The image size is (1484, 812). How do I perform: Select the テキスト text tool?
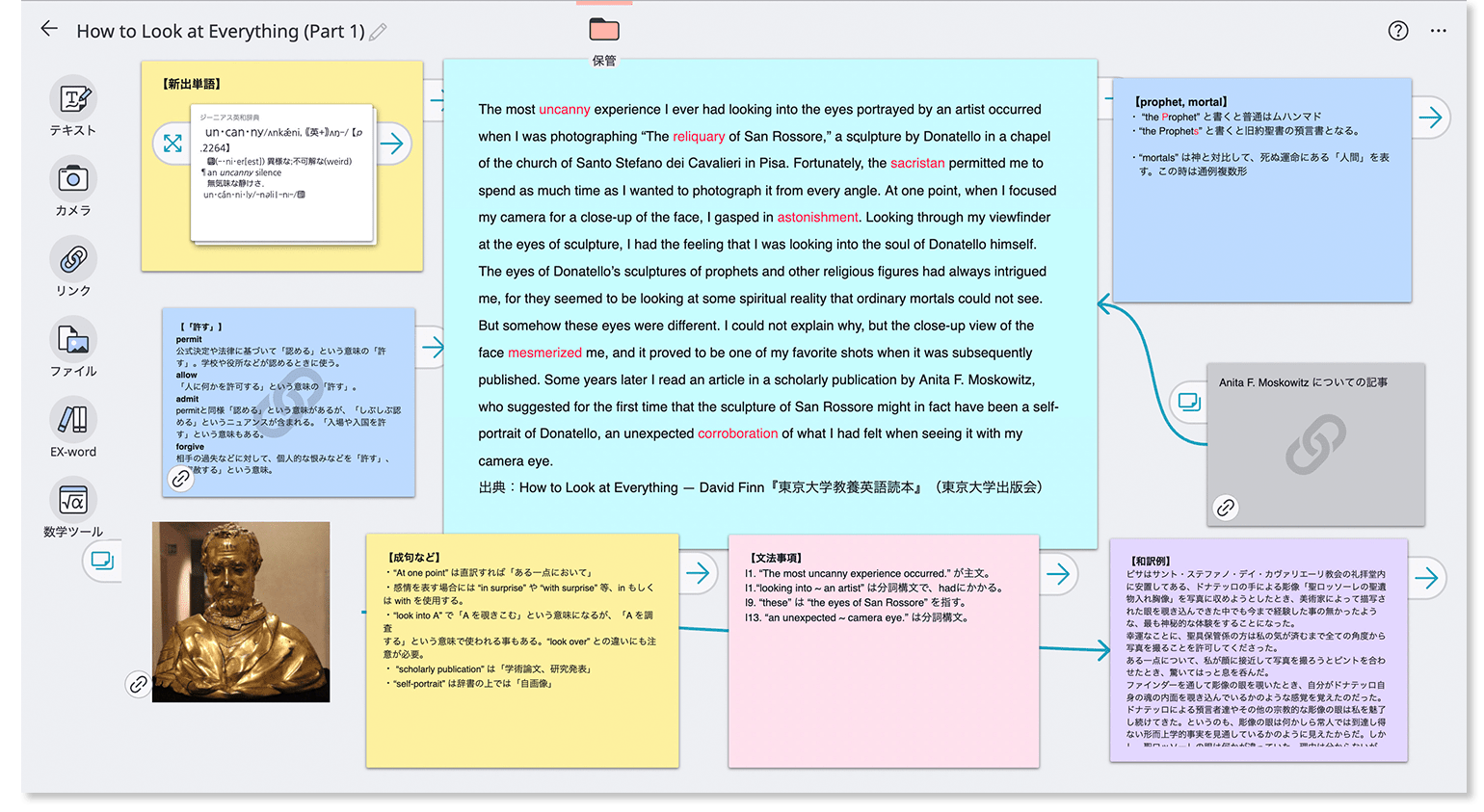coord(73,106)
